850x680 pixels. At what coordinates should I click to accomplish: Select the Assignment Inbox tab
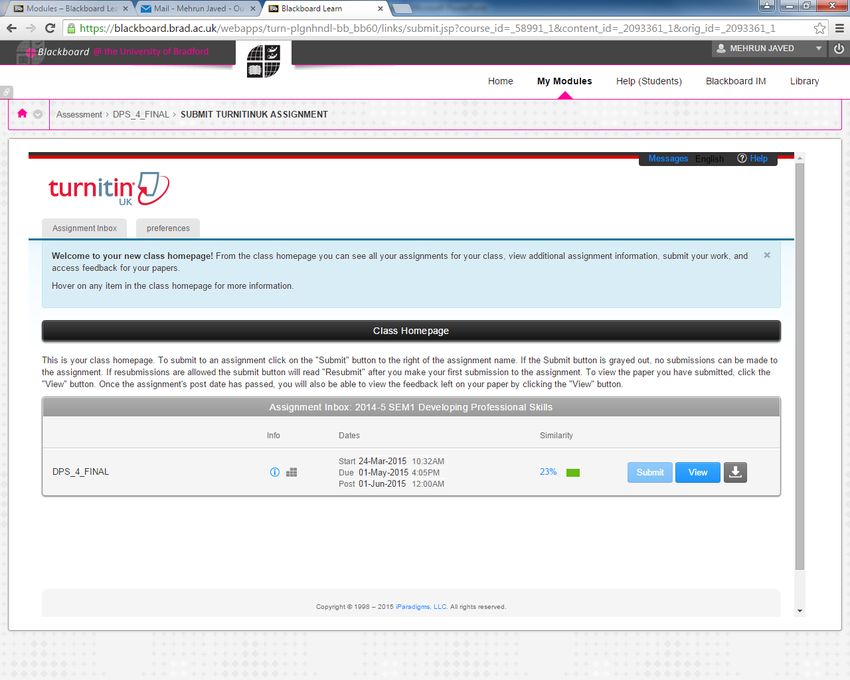point(85,228)
